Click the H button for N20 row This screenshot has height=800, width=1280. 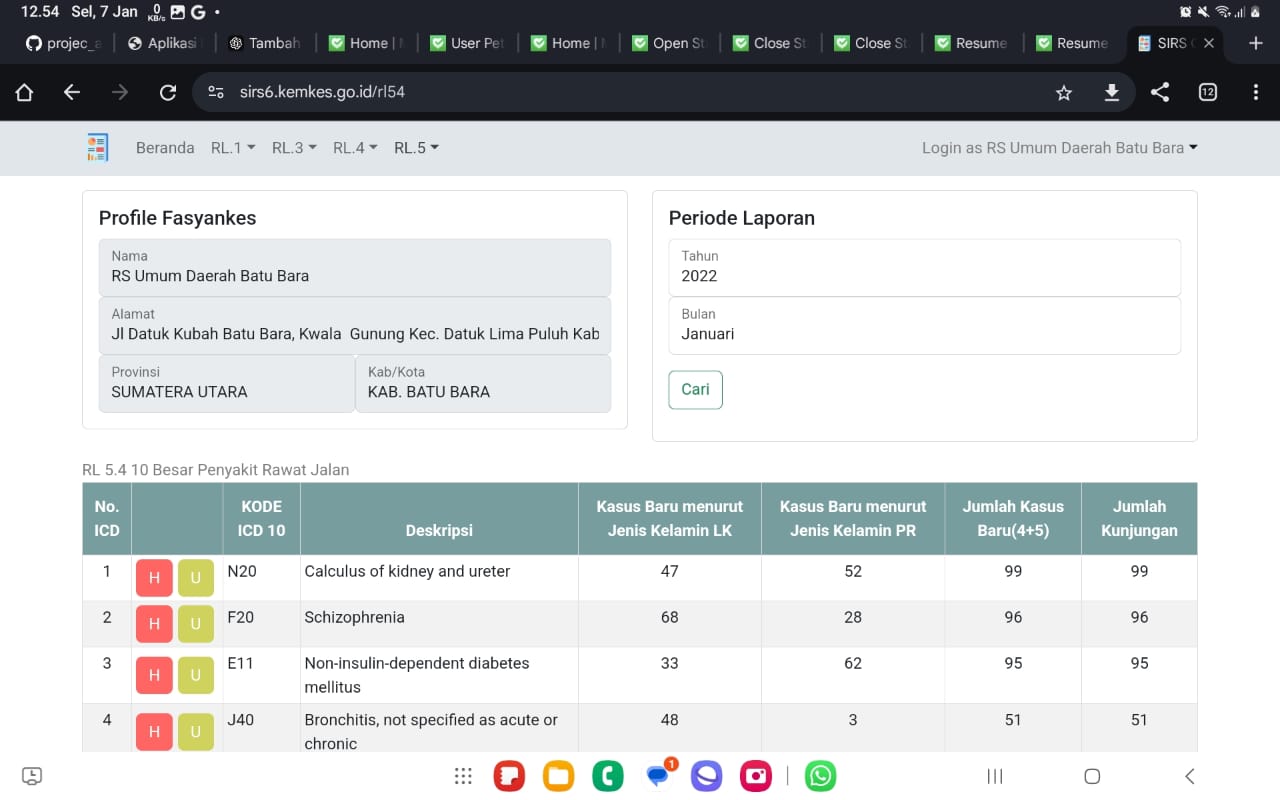click(154, 578)
